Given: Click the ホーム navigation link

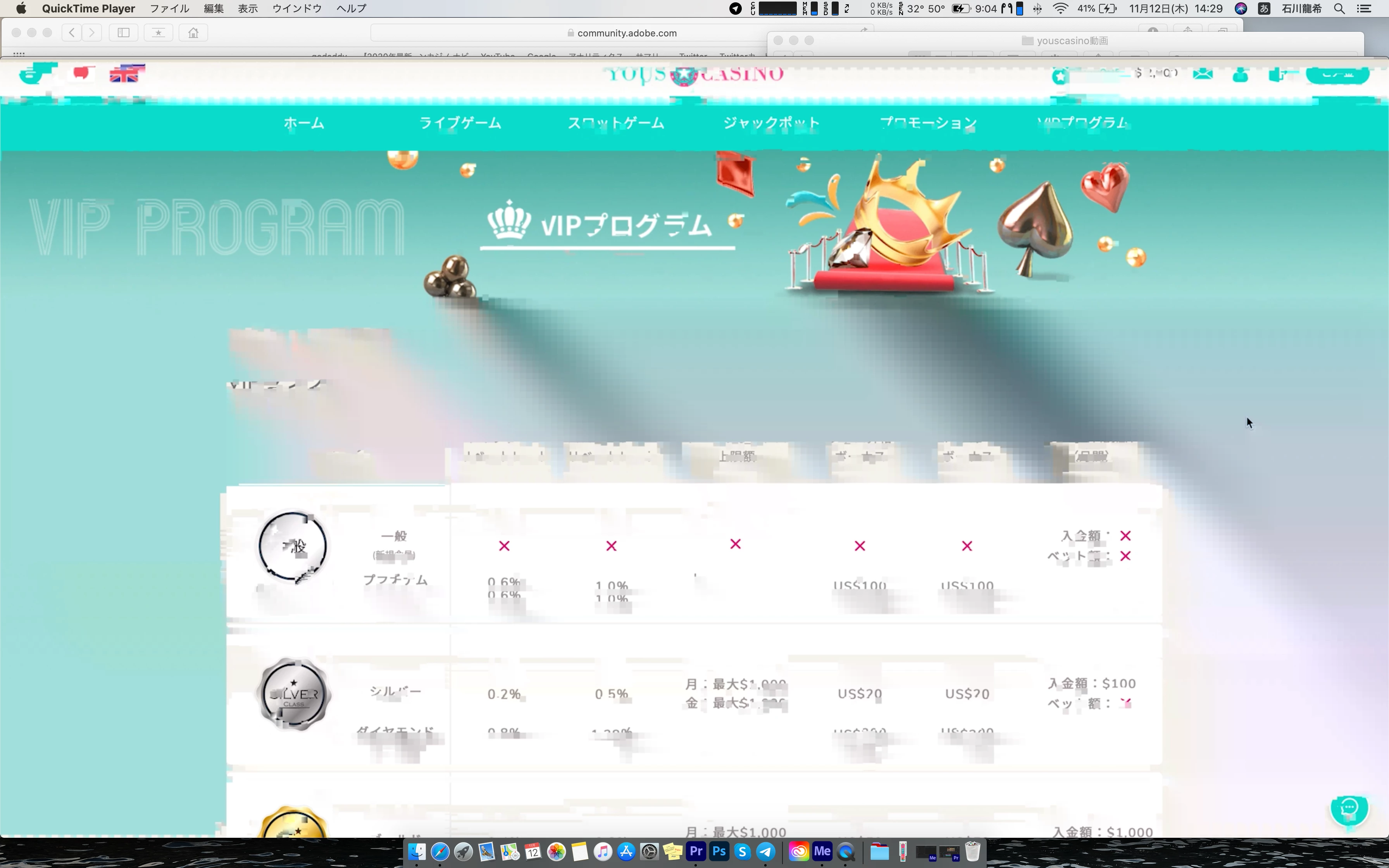Looking at the screenshot, I should coord(303,123).
